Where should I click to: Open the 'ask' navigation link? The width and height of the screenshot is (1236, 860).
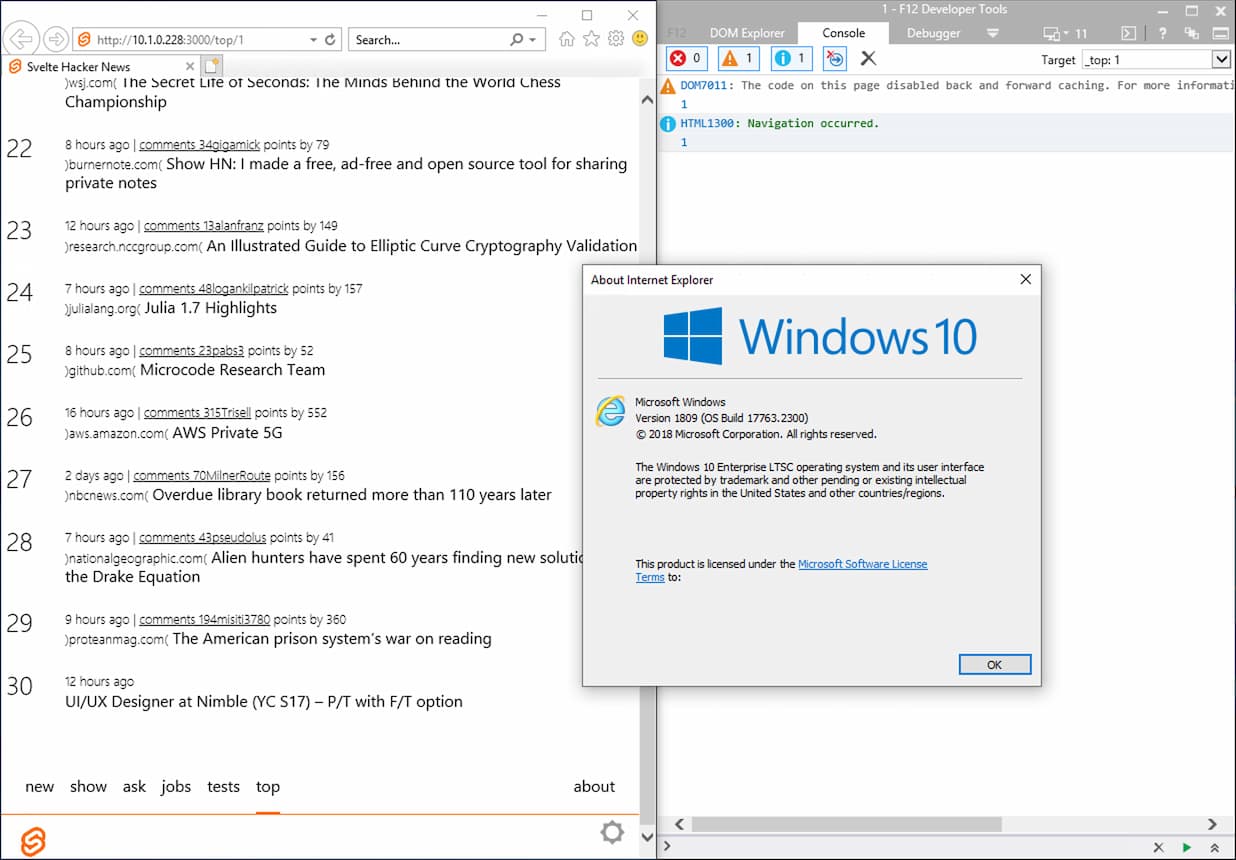click(x=134, y=787)
